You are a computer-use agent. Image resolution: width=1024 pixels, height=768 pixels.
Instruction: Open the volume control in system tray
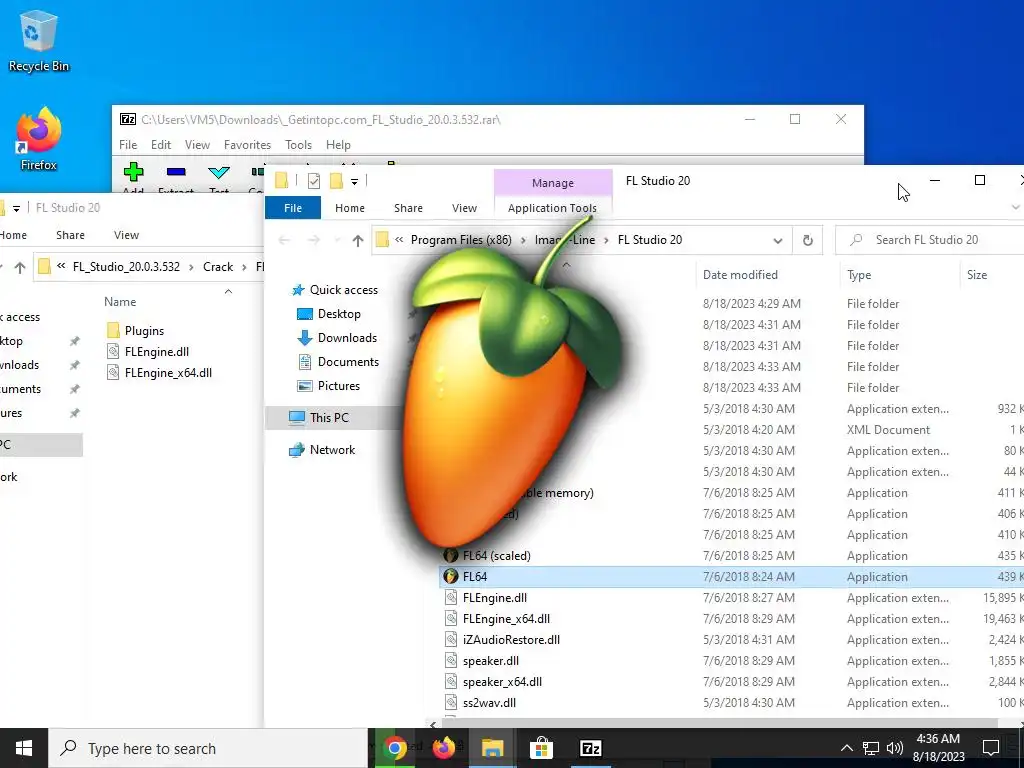click(895, 748)
